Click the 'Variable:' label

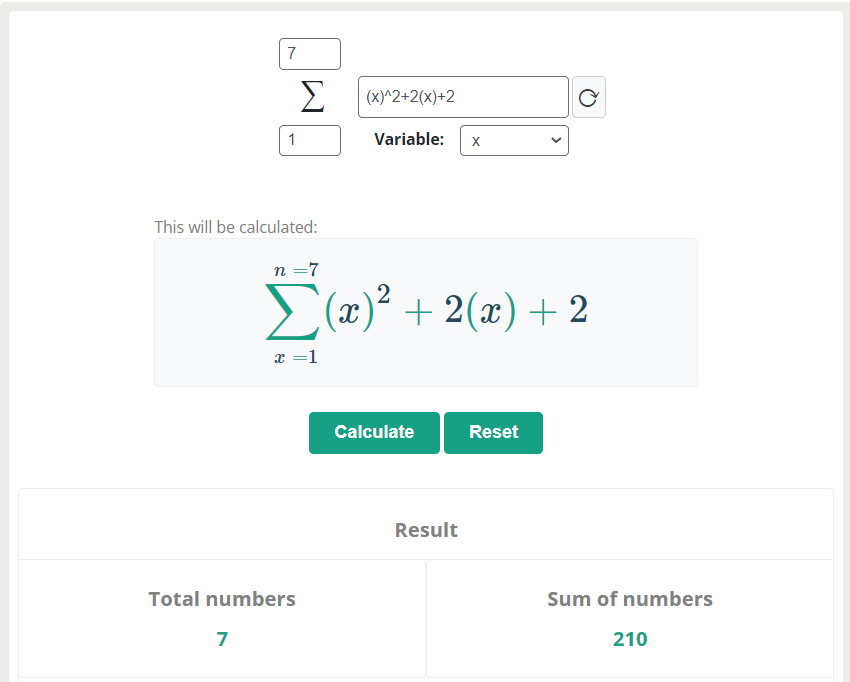point(409,140)
